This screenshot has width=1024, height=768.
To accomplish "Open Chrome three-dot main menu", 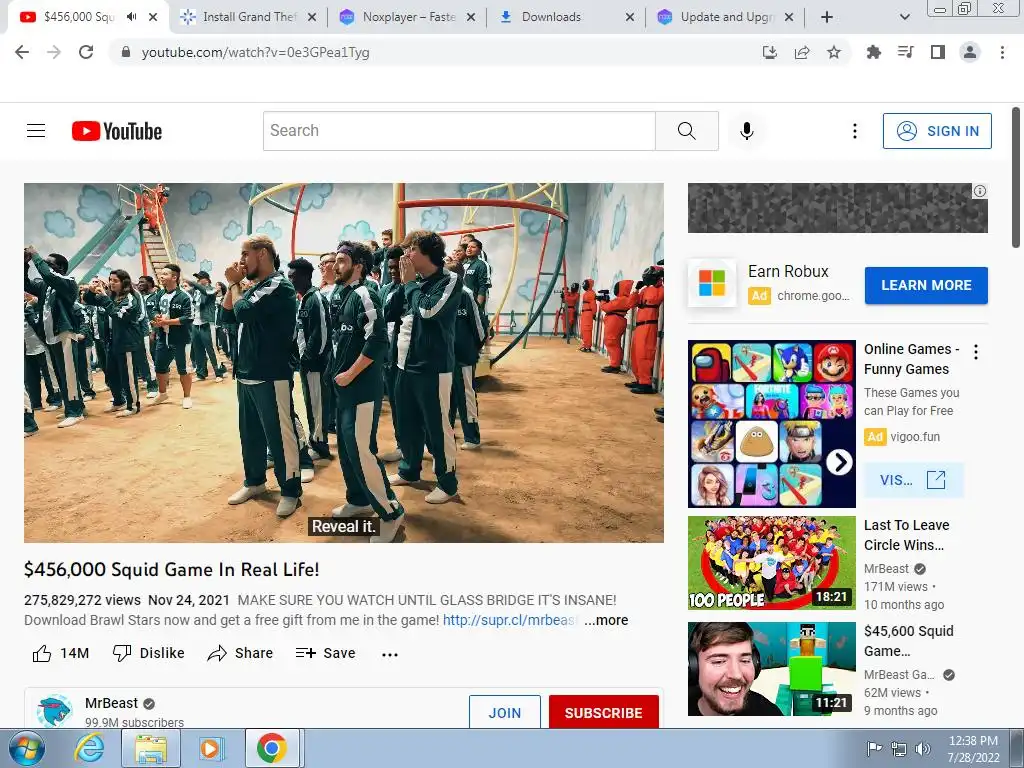I will pyautogui.click(x=1002, y=52).
